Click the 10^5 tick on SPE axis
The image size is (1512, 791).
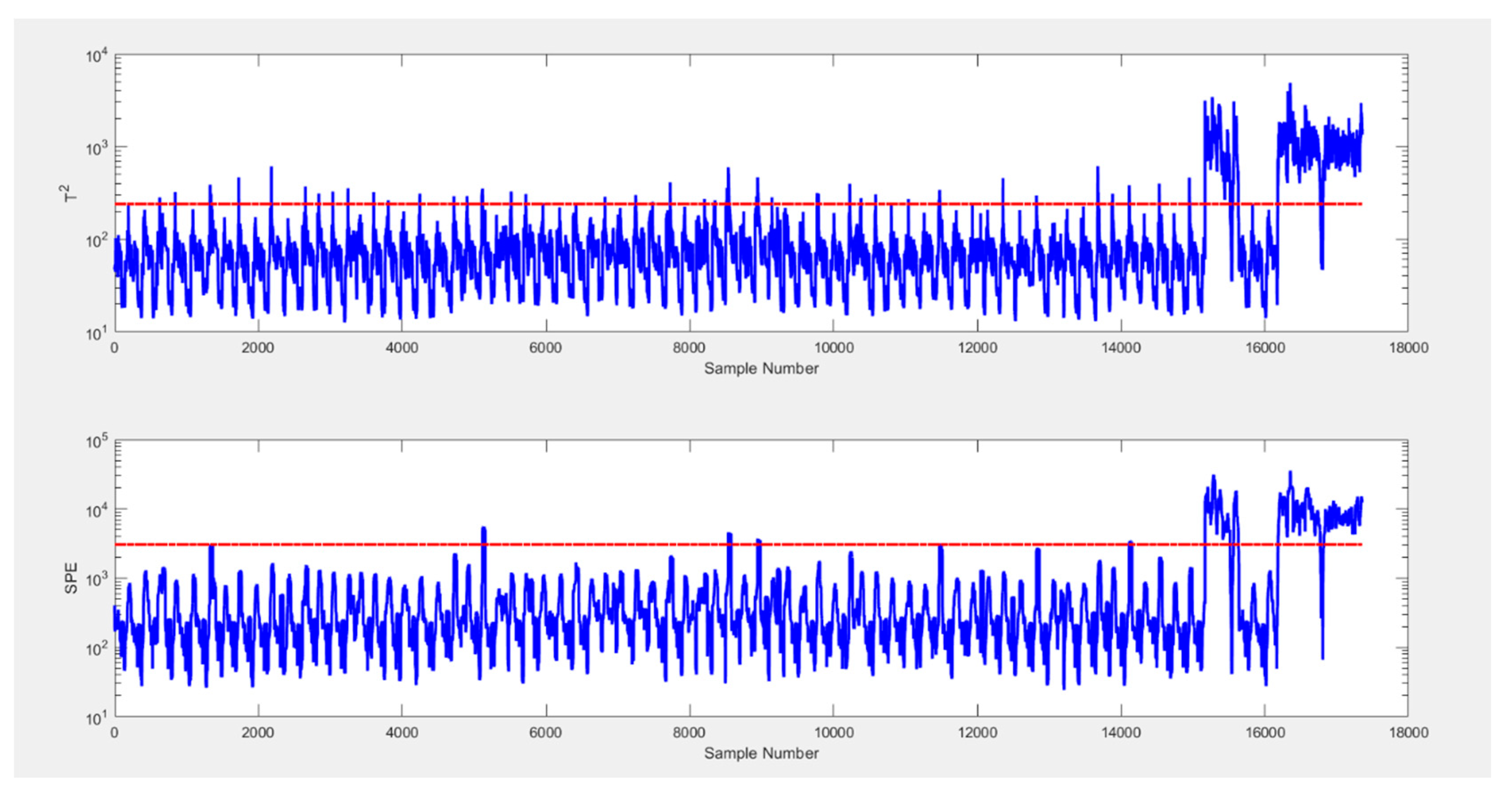point(96,441)
